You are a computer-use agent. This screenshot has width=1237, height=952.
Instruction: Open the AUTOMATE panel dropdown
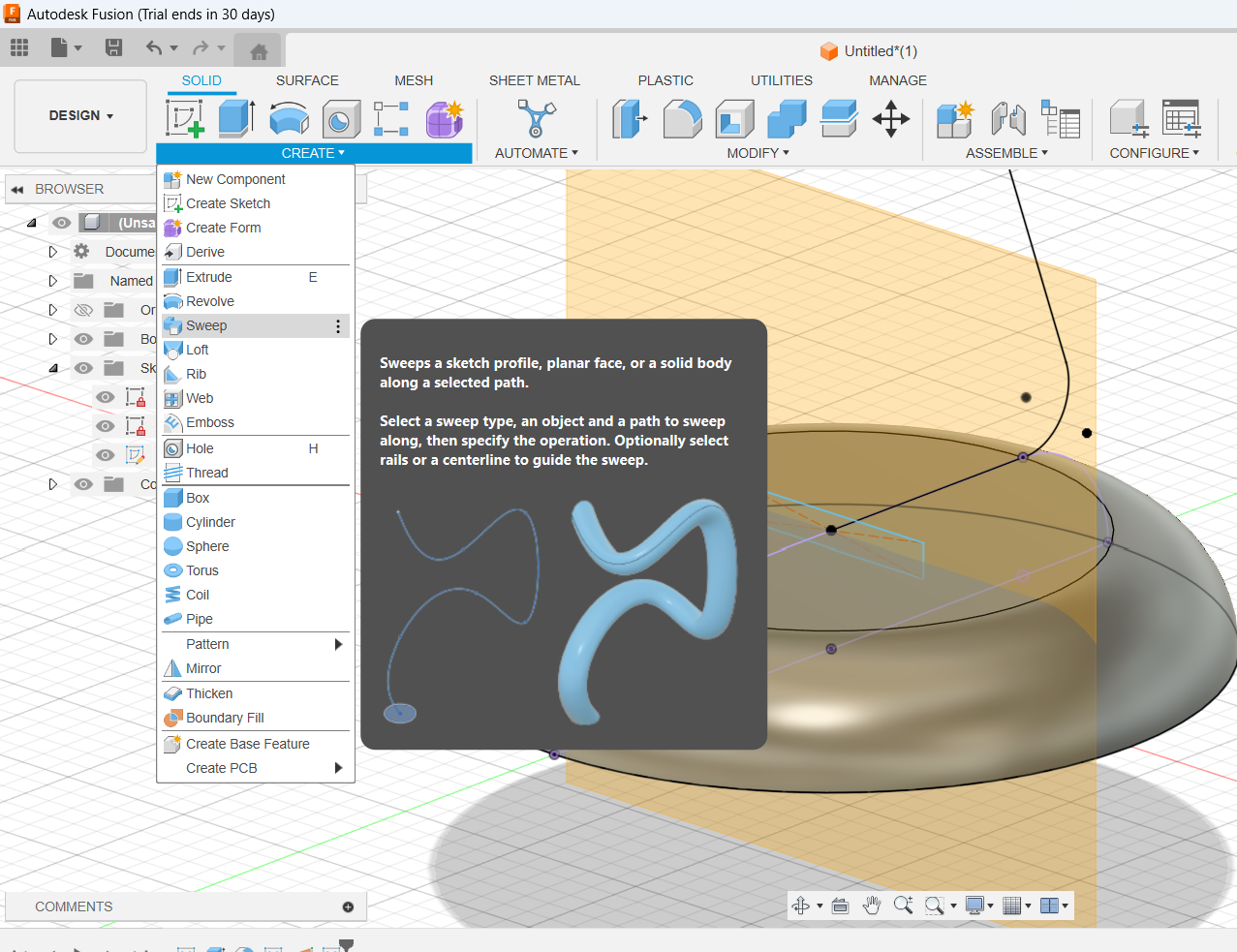point(536,153)
